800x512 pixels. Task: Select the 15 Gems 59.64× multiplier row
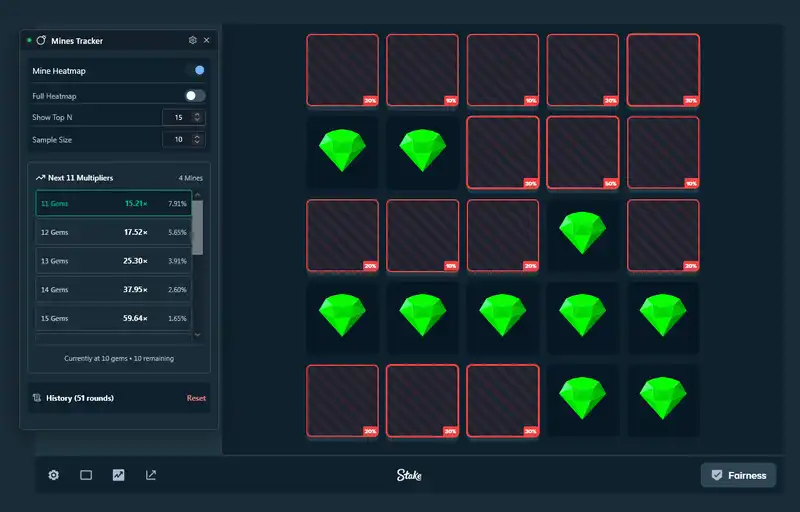coord(114,318)
